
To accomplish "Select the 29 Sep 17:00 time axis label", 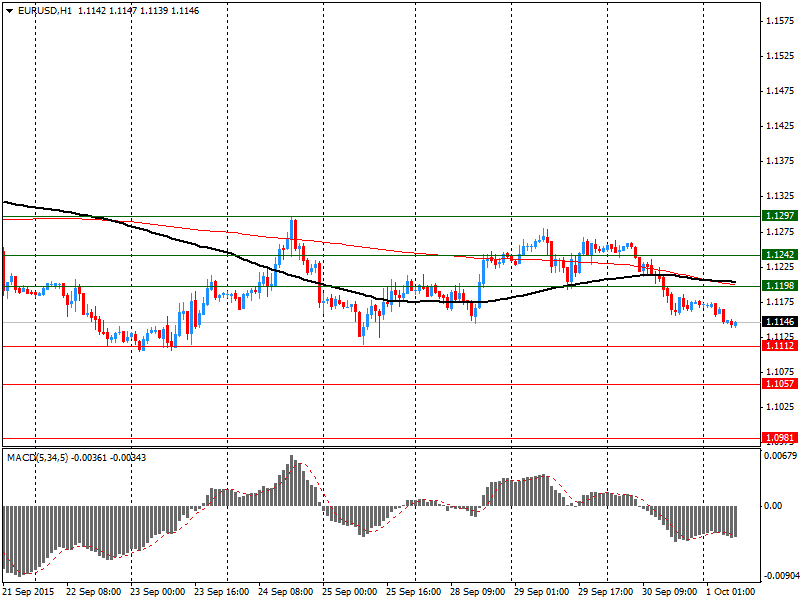I will [x=606, y=592].
